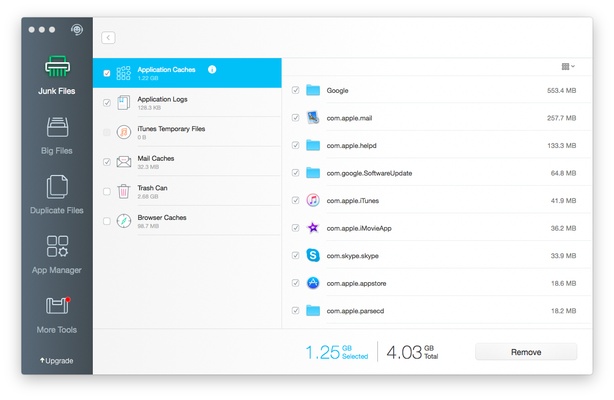Click the iTunes icon for com.apple.iTunes

tap(313, 200)
